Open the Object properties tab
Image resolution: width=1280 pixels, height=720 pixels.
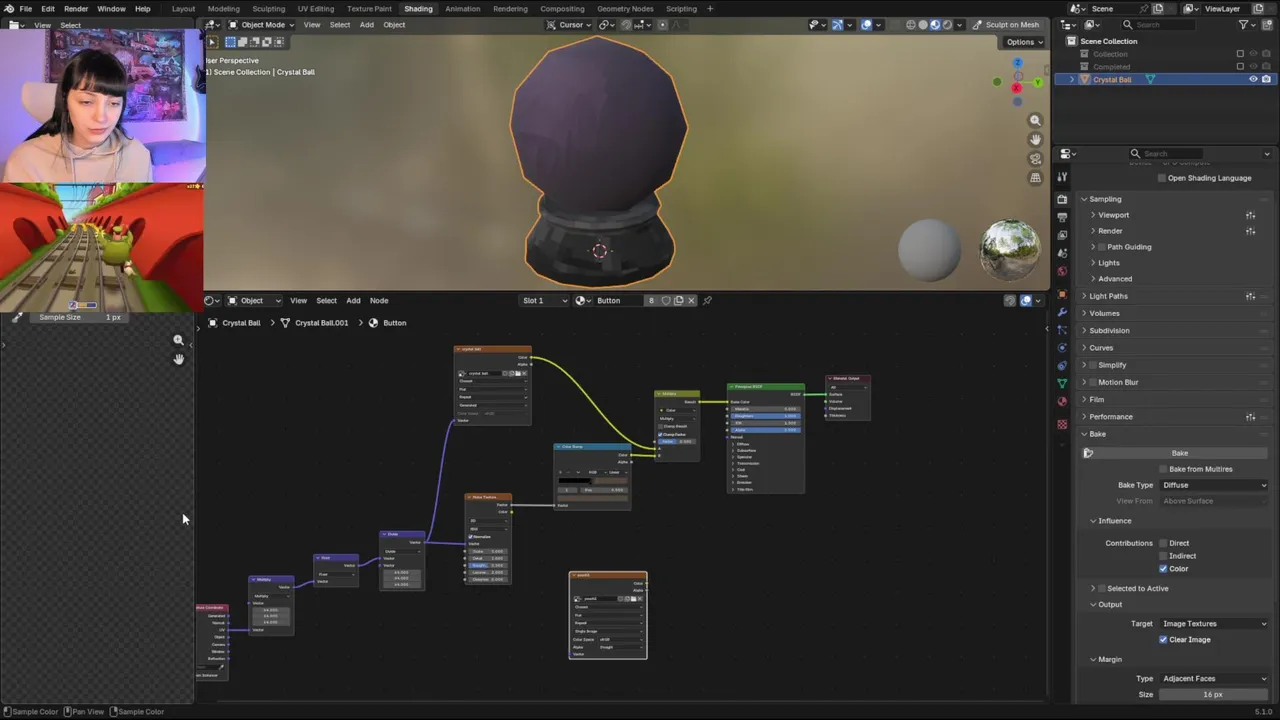pos(1062,294)
